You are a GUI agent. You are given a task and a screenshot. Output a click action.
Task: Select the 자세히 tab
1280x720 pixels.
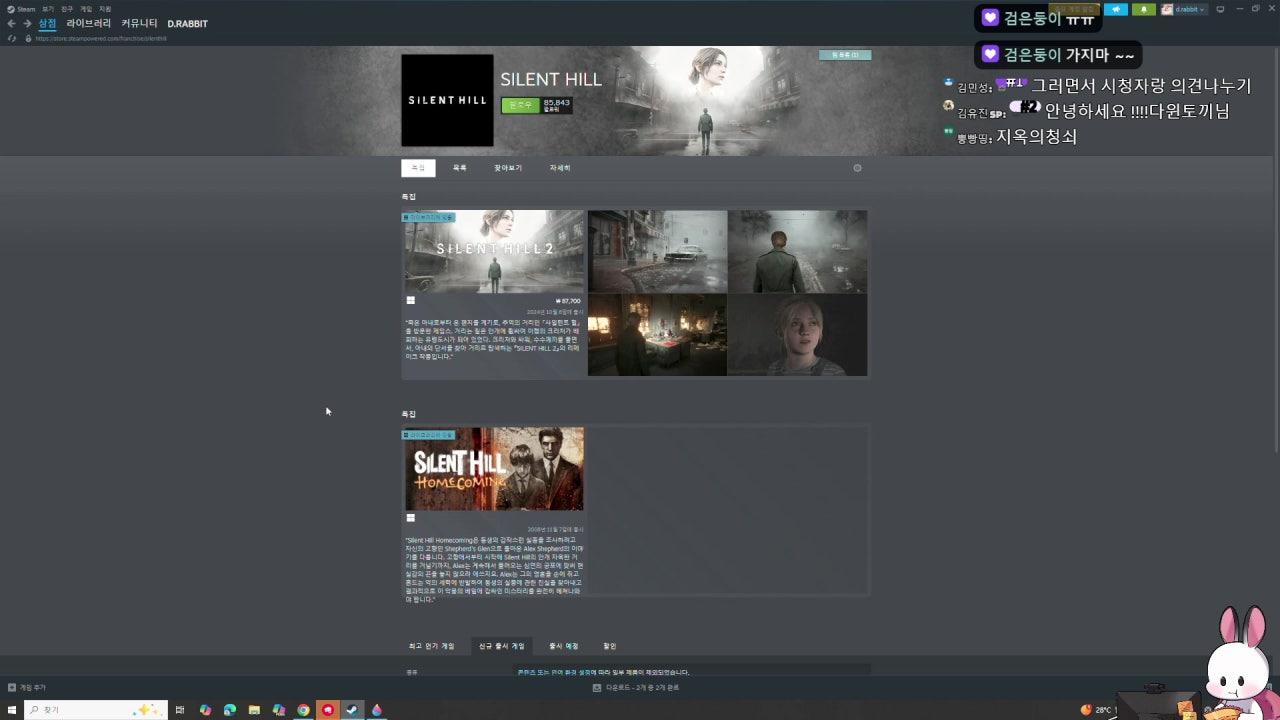point(560,168)
